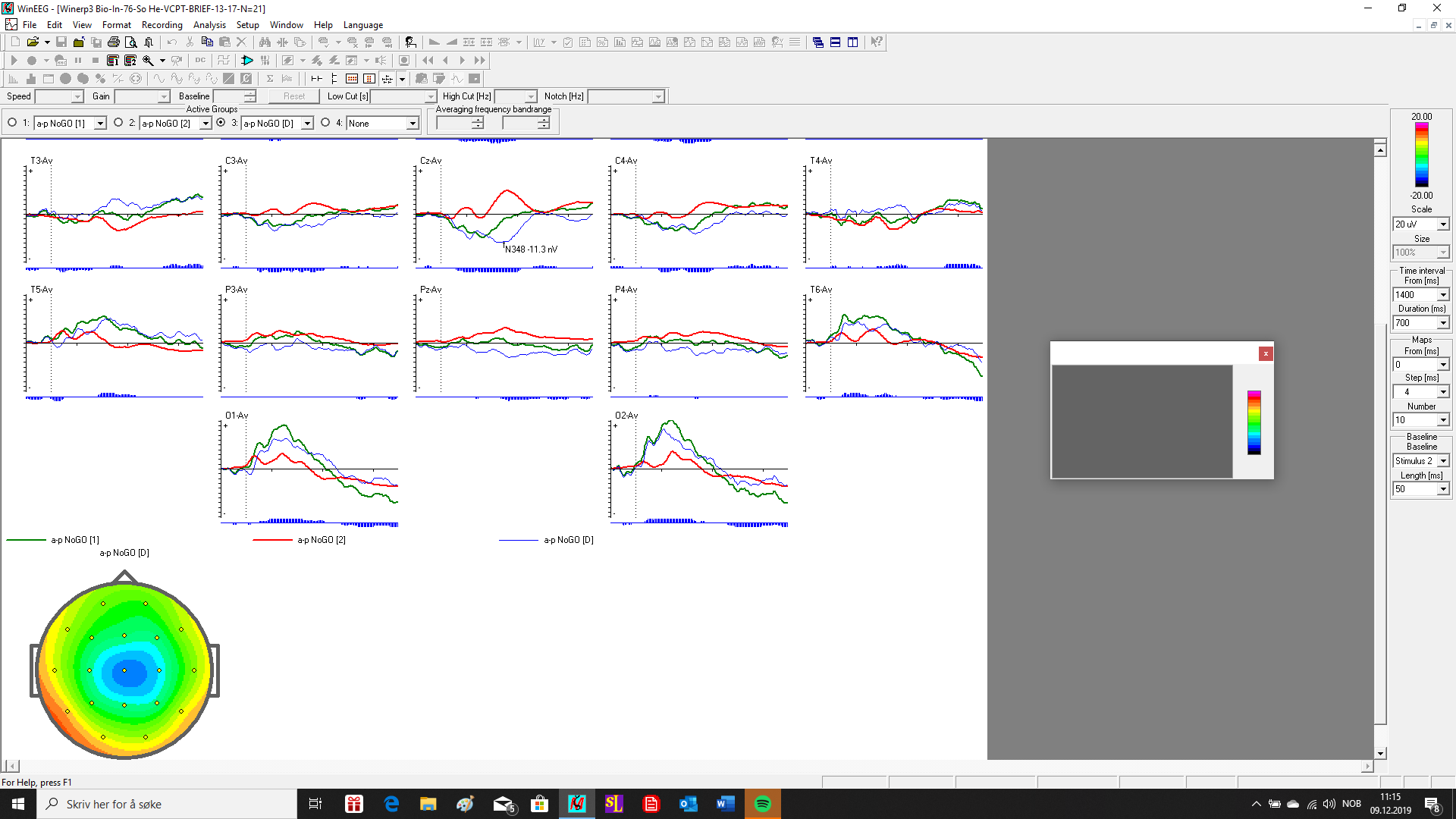The width and height of the screenshot is (1456, 819).
Task: Expand the Scale 20 uV dropdown
Action: pyautogui.click(x=1443, y=224)
